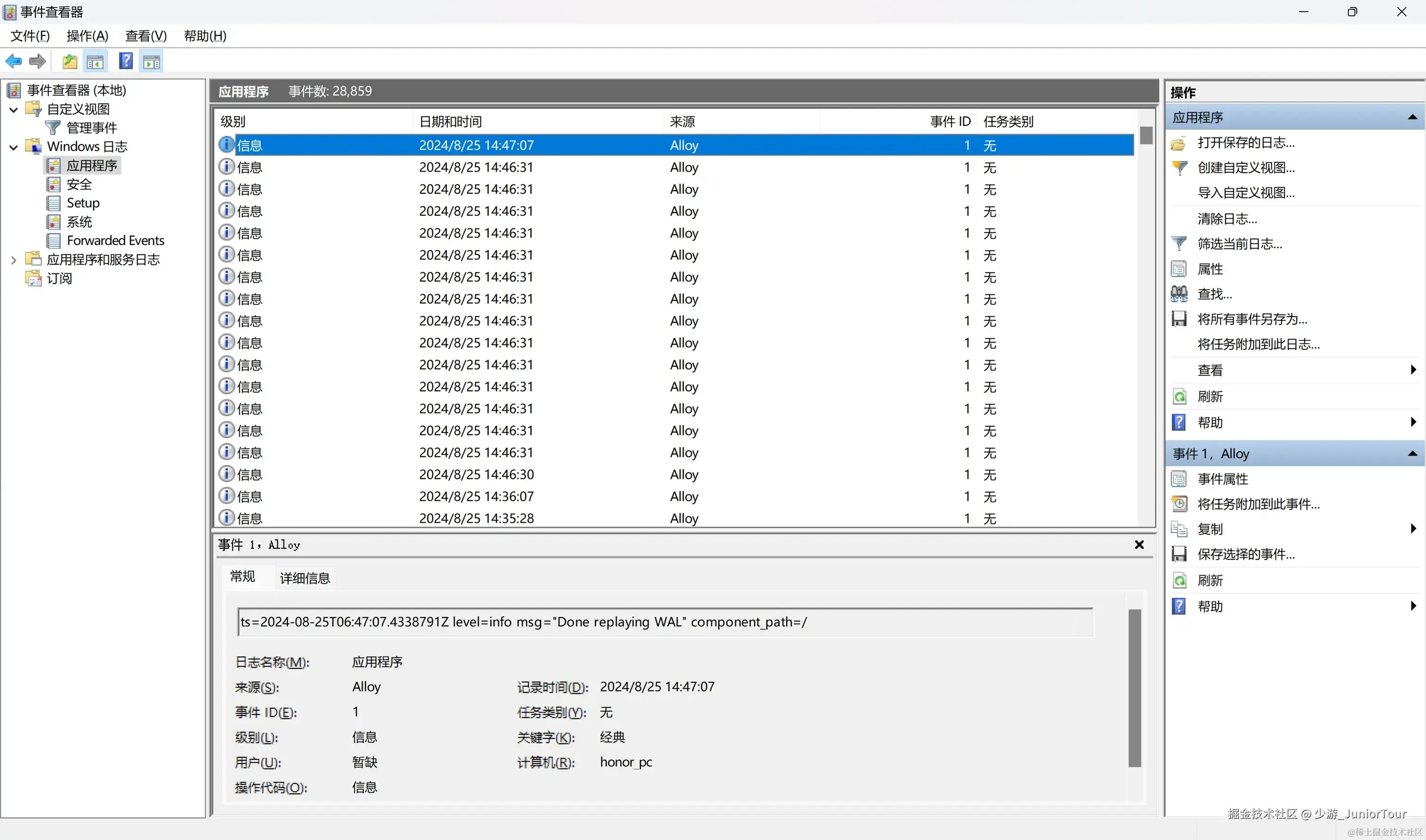Collapse the 自定义视图 tree node

tap(14, 110)
